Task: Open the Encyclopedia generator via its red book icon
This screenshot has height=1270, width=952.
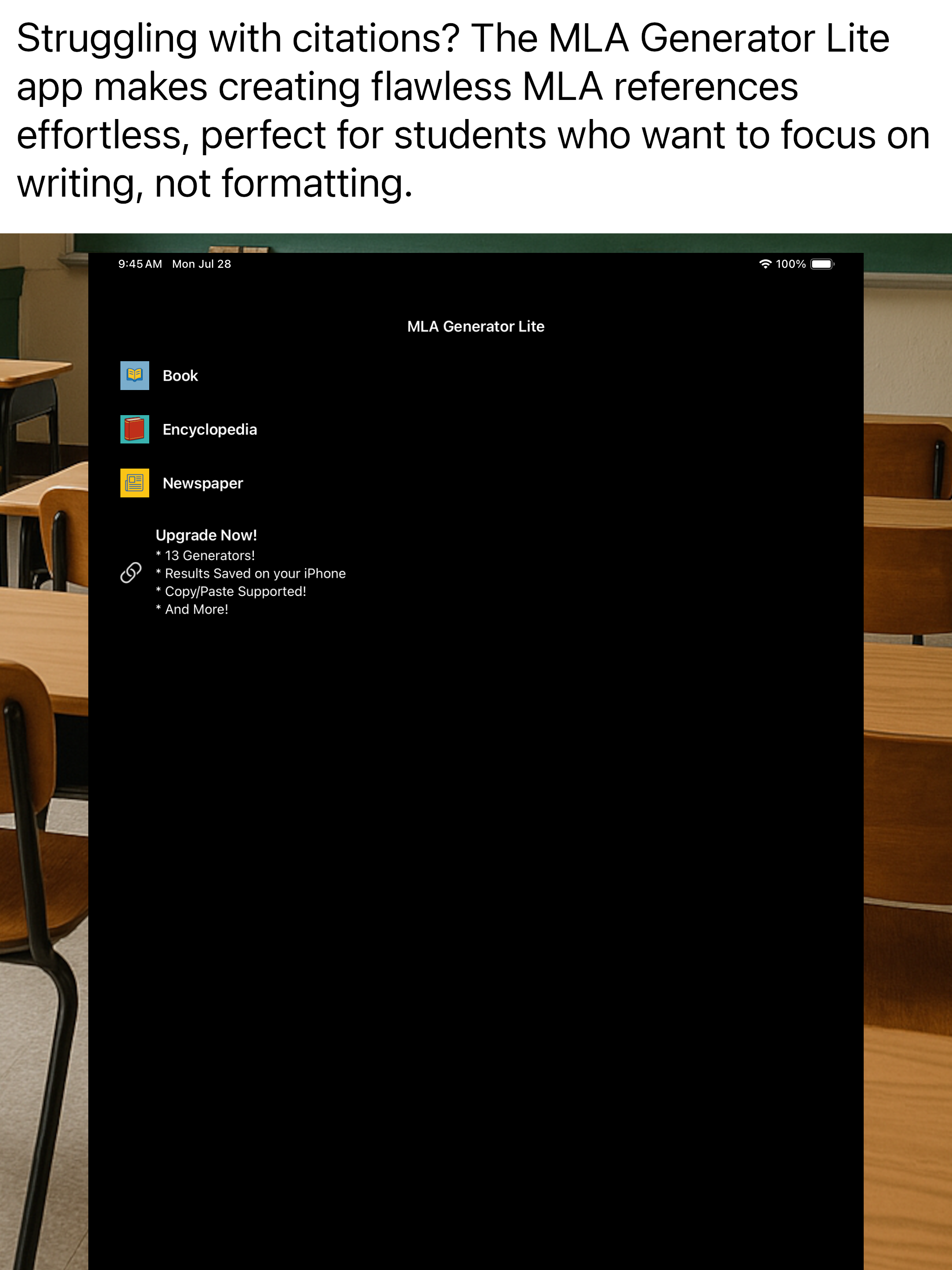Action: tap(134, 430)
